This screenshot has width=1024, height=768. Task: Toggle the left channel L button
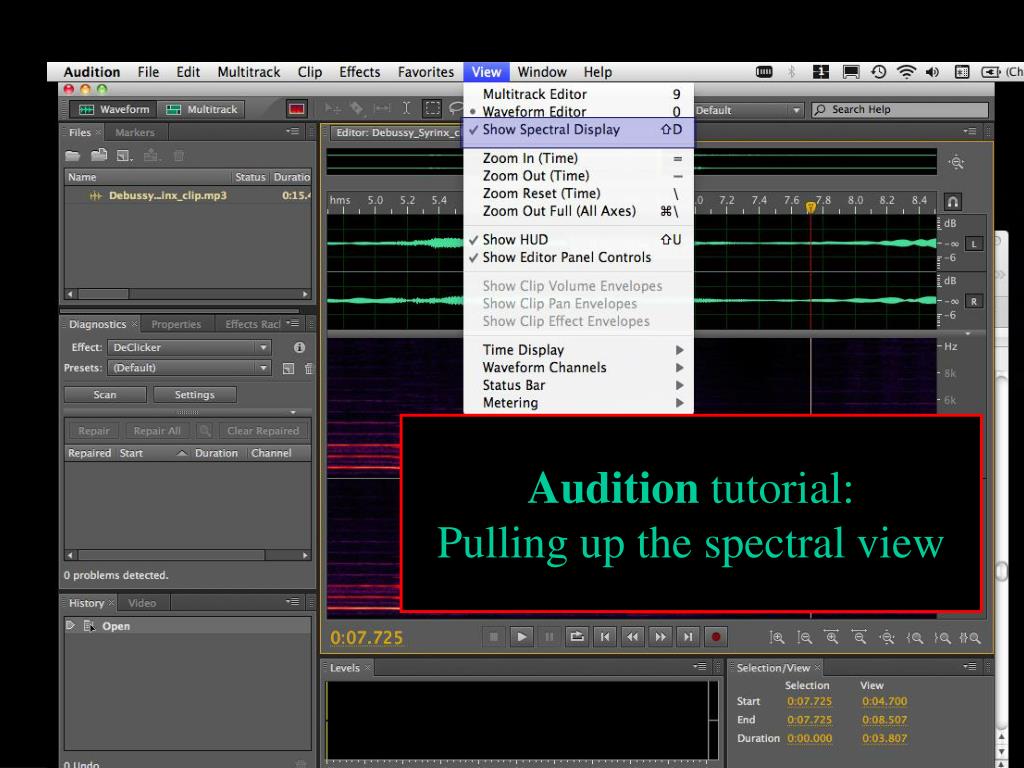[x=974, y=244]
